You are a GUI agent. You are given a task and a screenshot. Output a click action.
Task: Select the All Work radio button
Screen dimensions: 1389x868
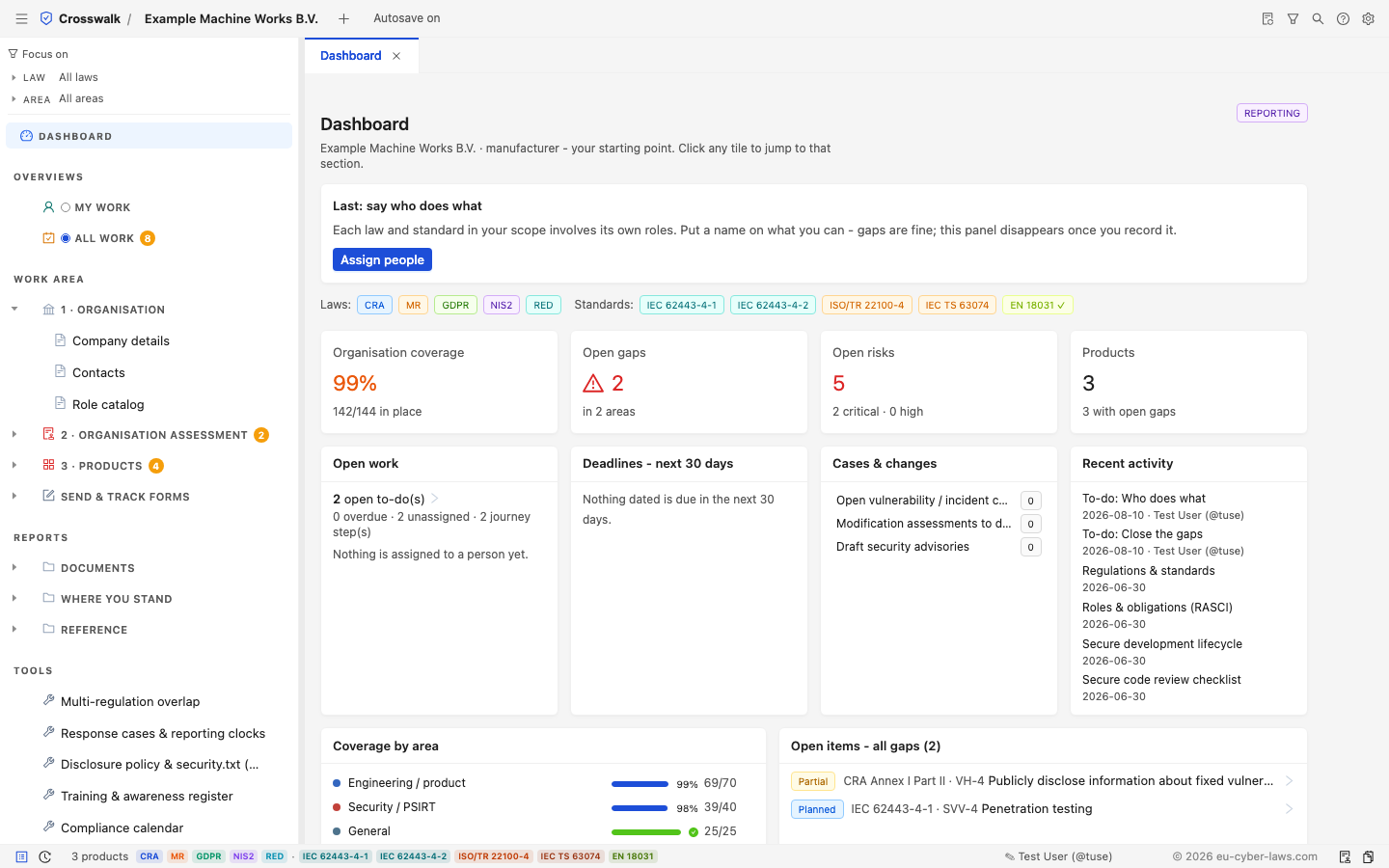(66, 238)
